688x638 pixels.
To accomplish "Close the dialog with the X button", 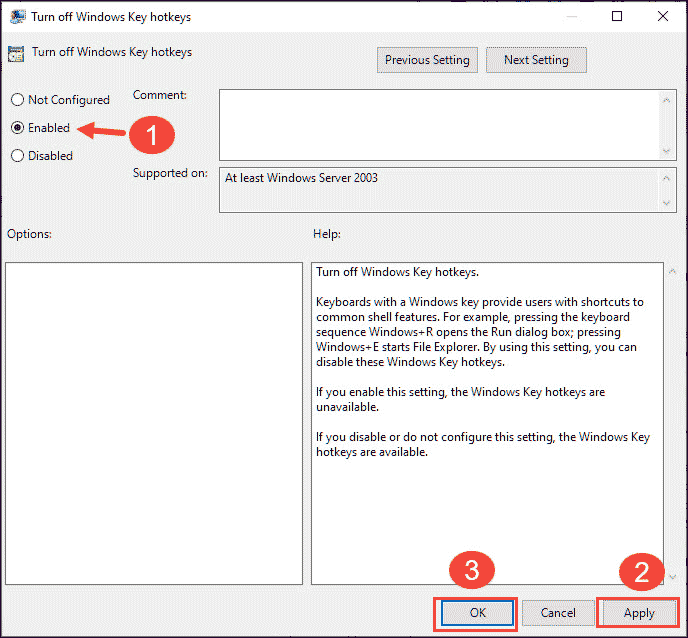I will (x=663, y=16).
